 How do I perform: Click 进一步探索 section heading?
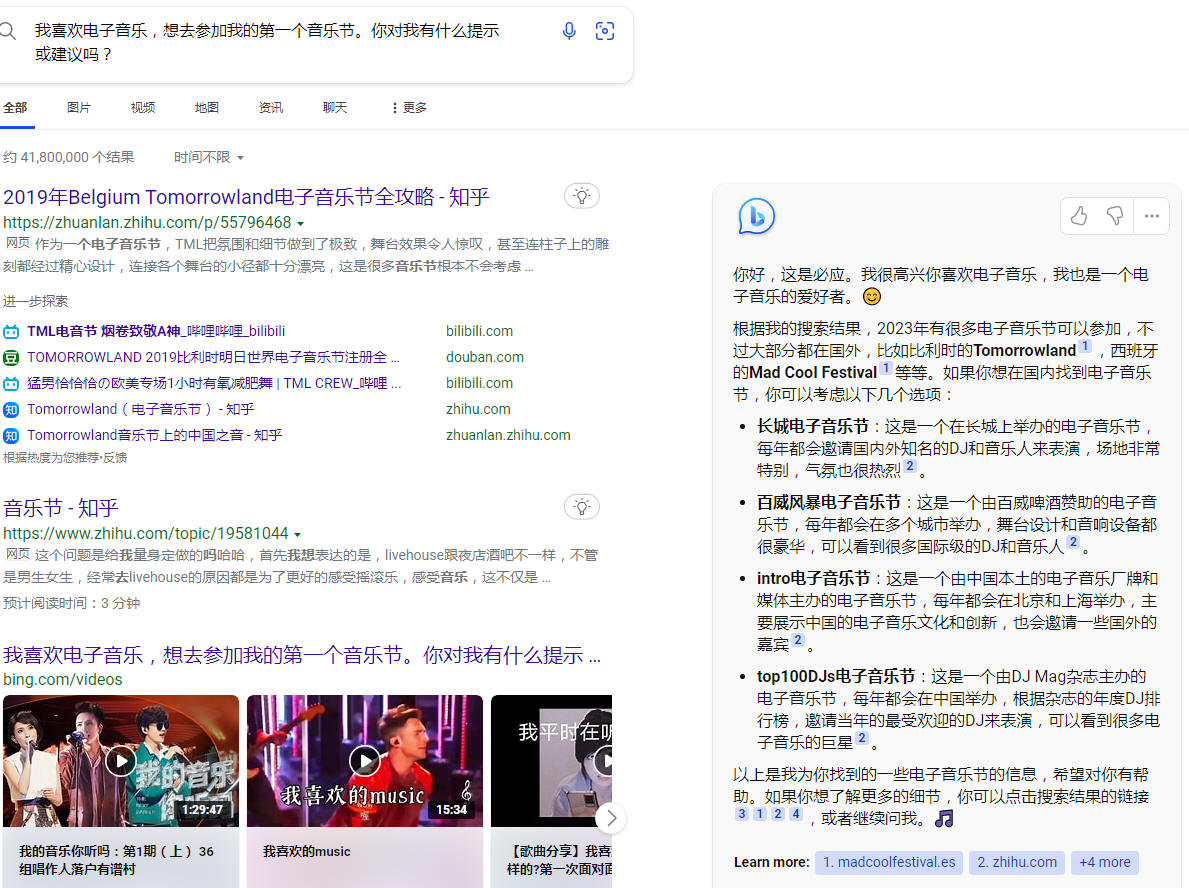[35, 302]
